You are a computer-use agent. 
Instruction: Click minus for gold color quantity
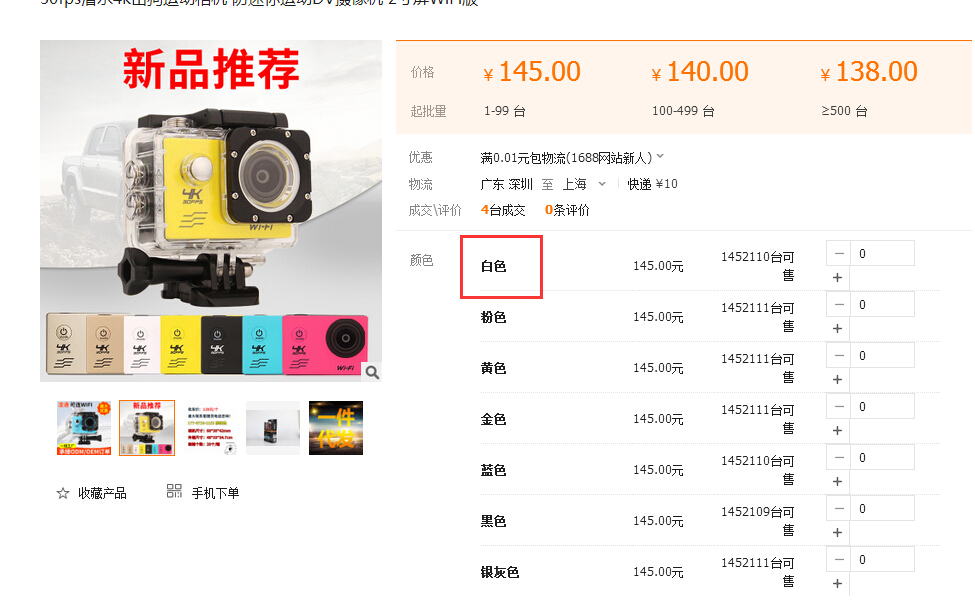tap(839, 407)
